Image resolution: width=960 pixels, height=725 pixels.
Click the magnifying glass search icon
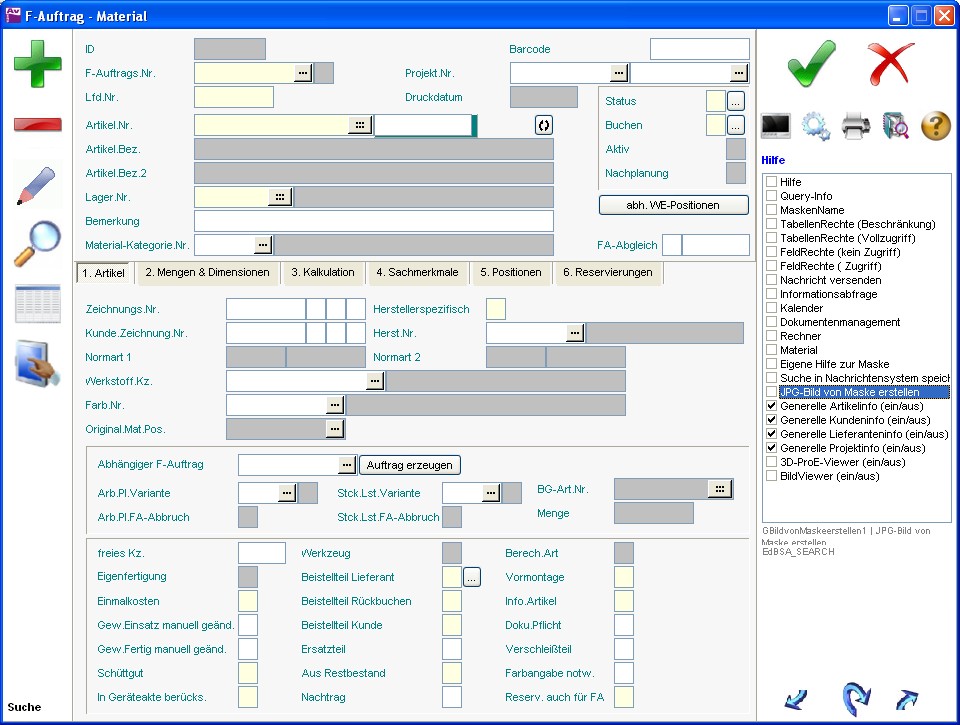click(x=37, y=243)
